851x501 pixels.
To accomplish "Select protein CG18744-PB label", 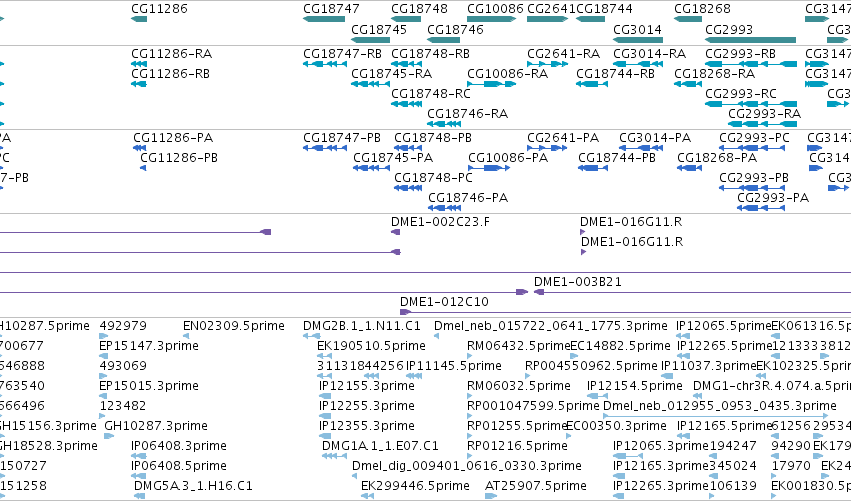I will pyautogui.click(x=617, y=158).
